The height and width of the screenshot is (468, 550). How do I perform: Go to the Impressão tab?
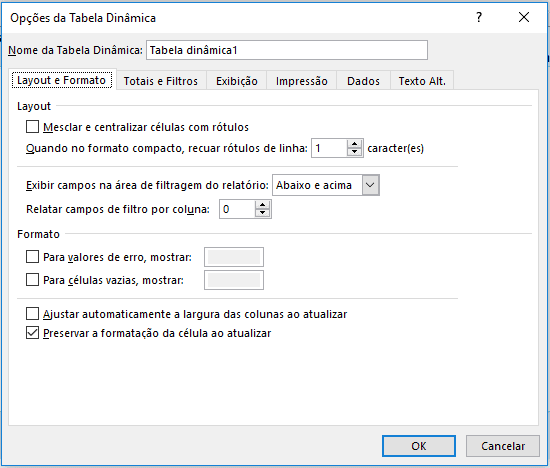tap(302, 81)
